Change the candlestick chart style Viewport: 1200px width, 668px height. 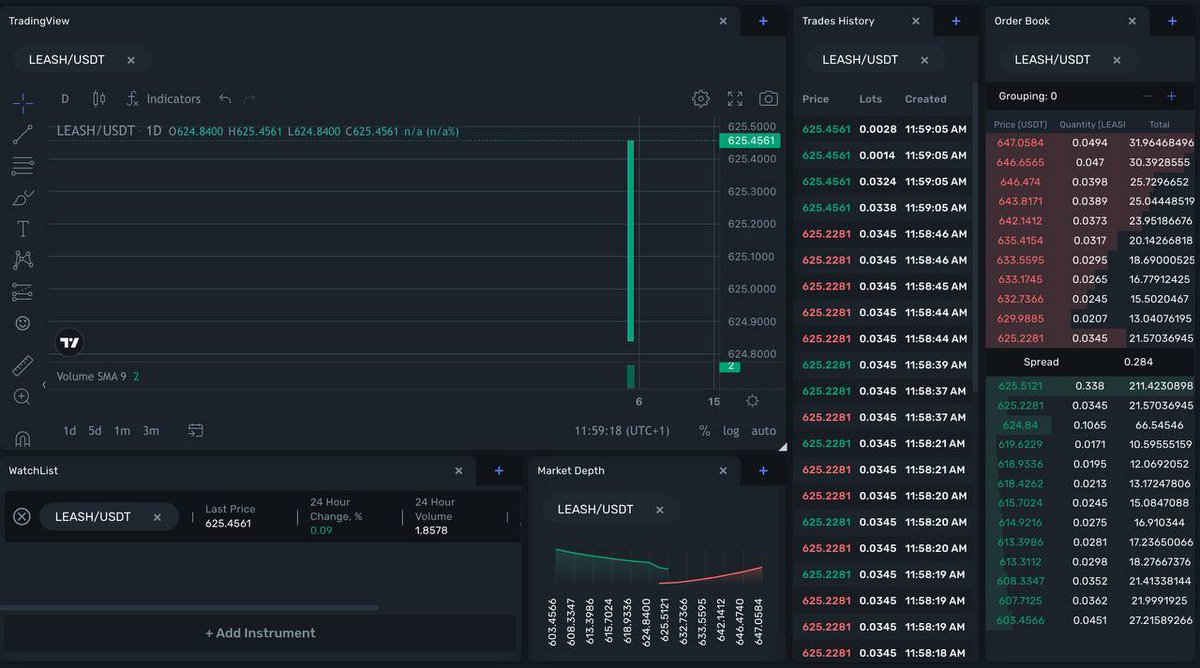pos(98,99)
